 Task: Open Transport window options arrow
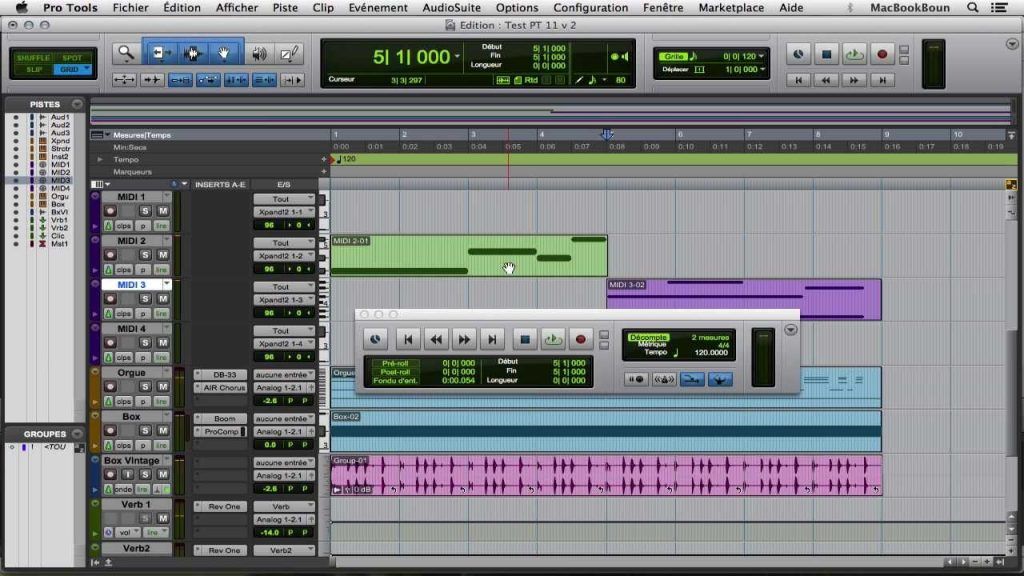point(790,330)
